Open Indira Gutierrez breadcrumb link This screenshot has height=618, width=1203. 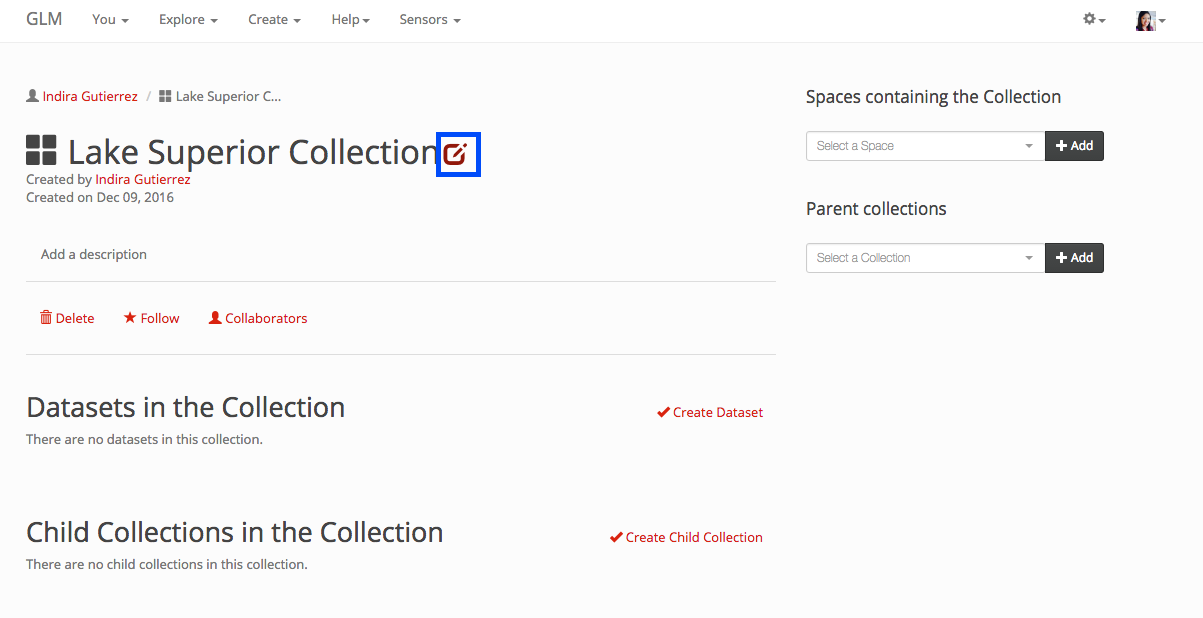click(90, 97)
